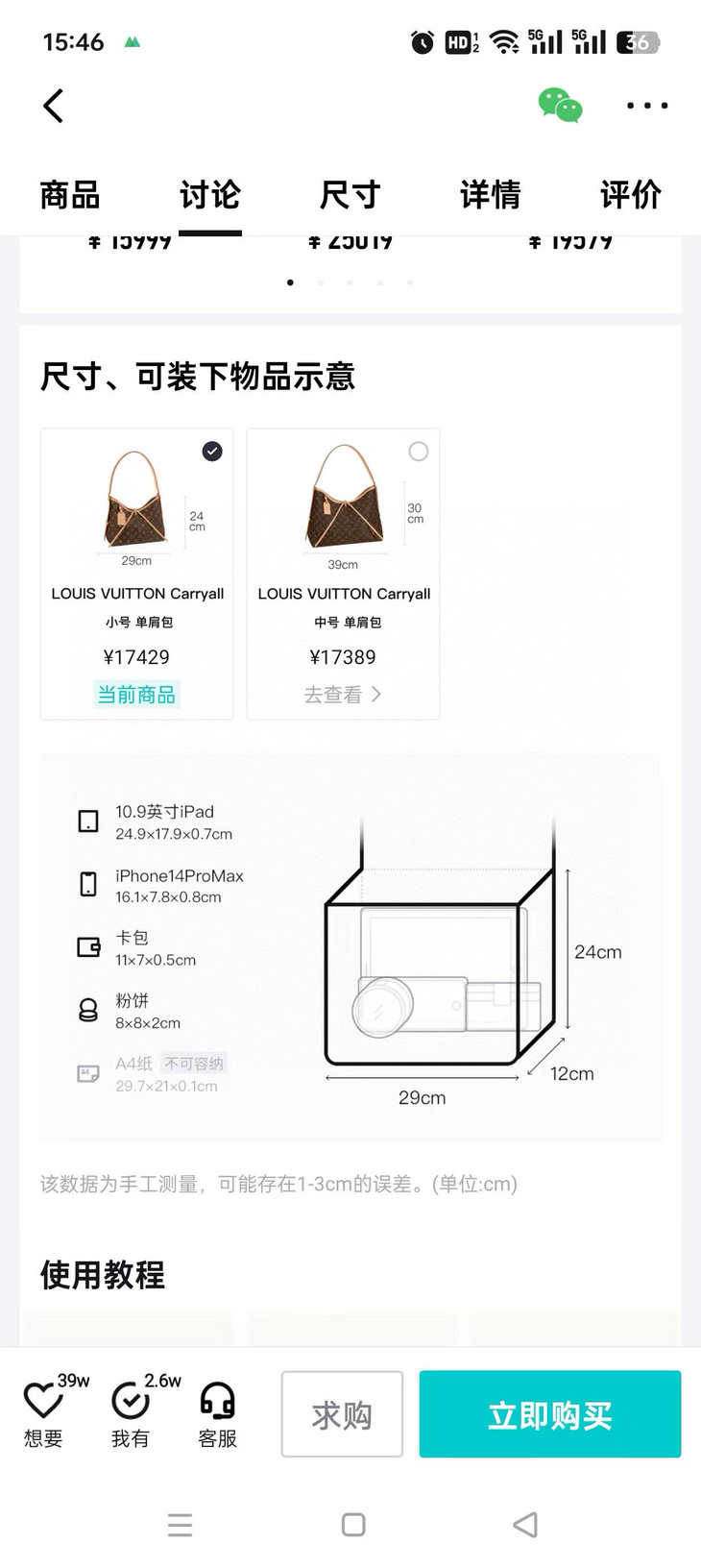Viewport: 701px width, 1568px height.
Task: Open the three-dot more menu
Action: click(x=647, y=106)
